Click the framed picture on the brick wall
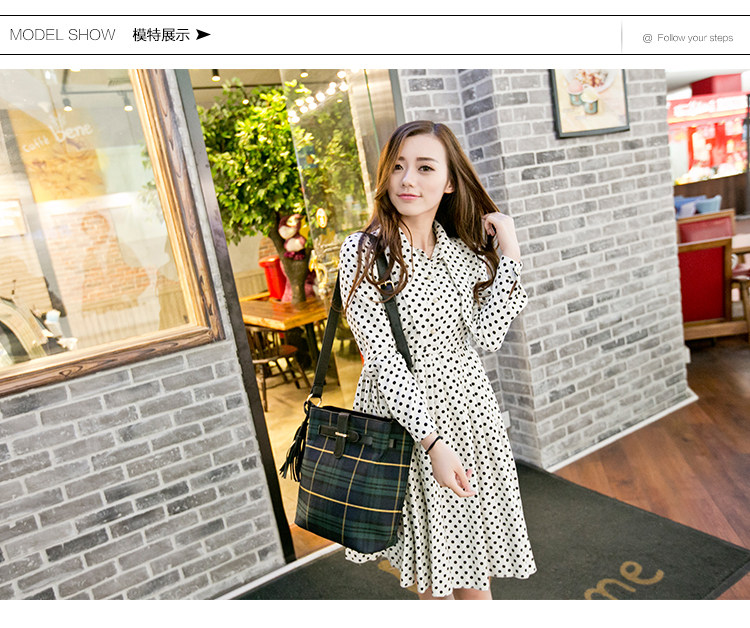Viewport: 750px width, 628px height. tap(589, 102)
